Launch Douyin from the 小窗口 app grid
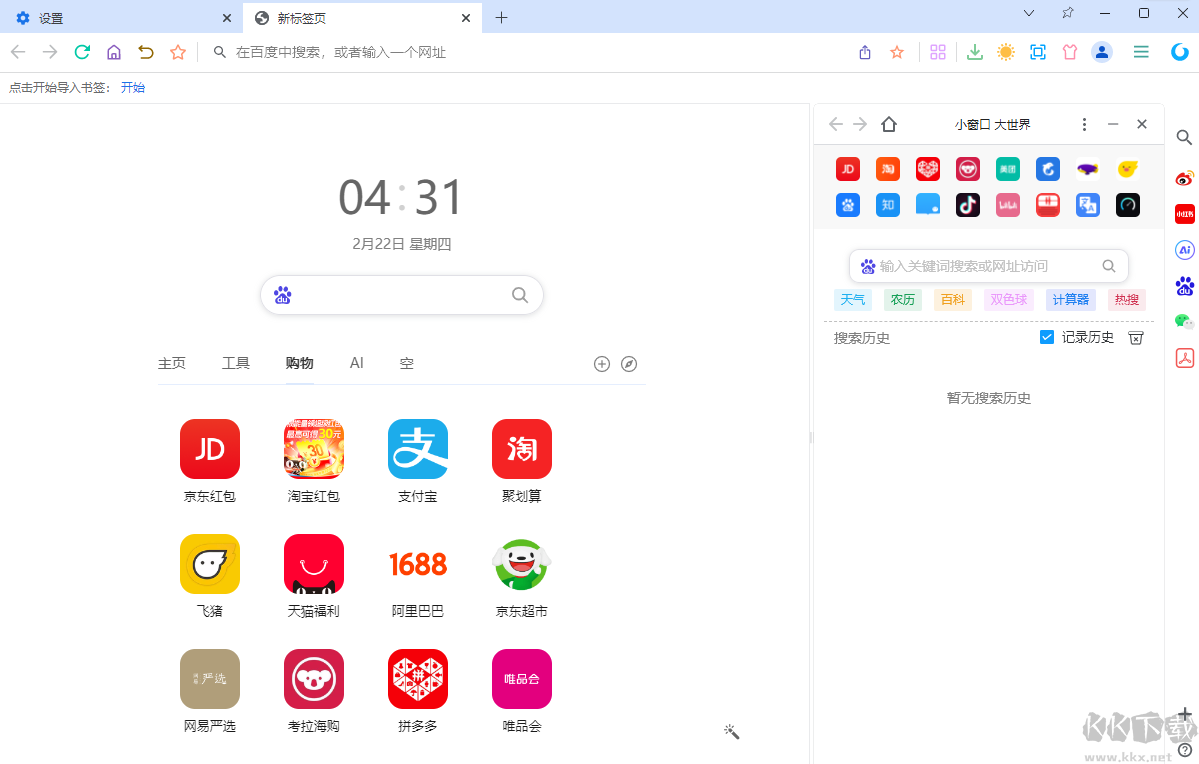 (967, 205)
